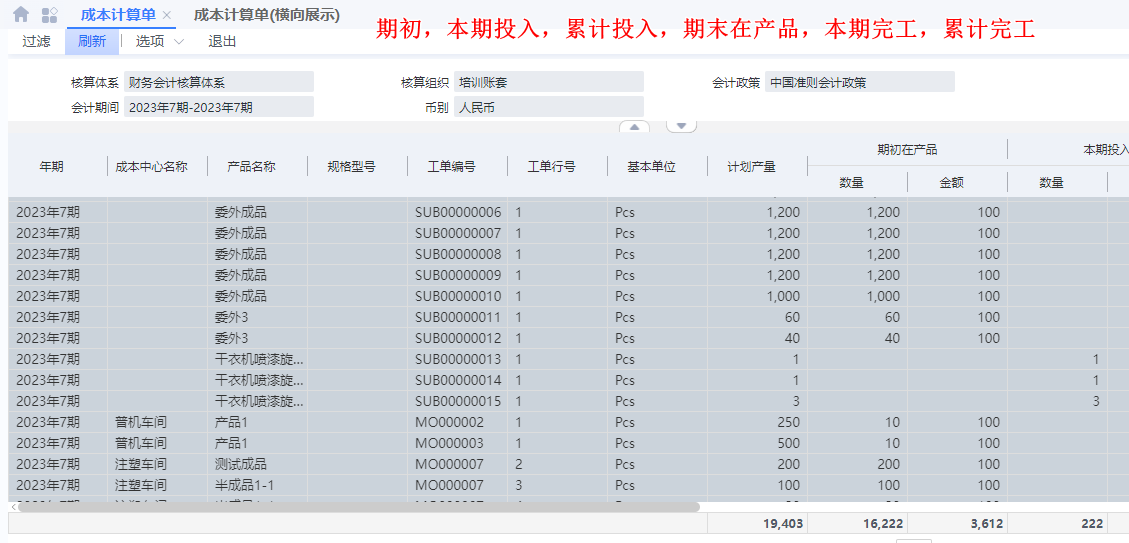Click the horizontal scrollbar thumb
This screenshot has width=1129, height=543.
click(x=360, y=507)
